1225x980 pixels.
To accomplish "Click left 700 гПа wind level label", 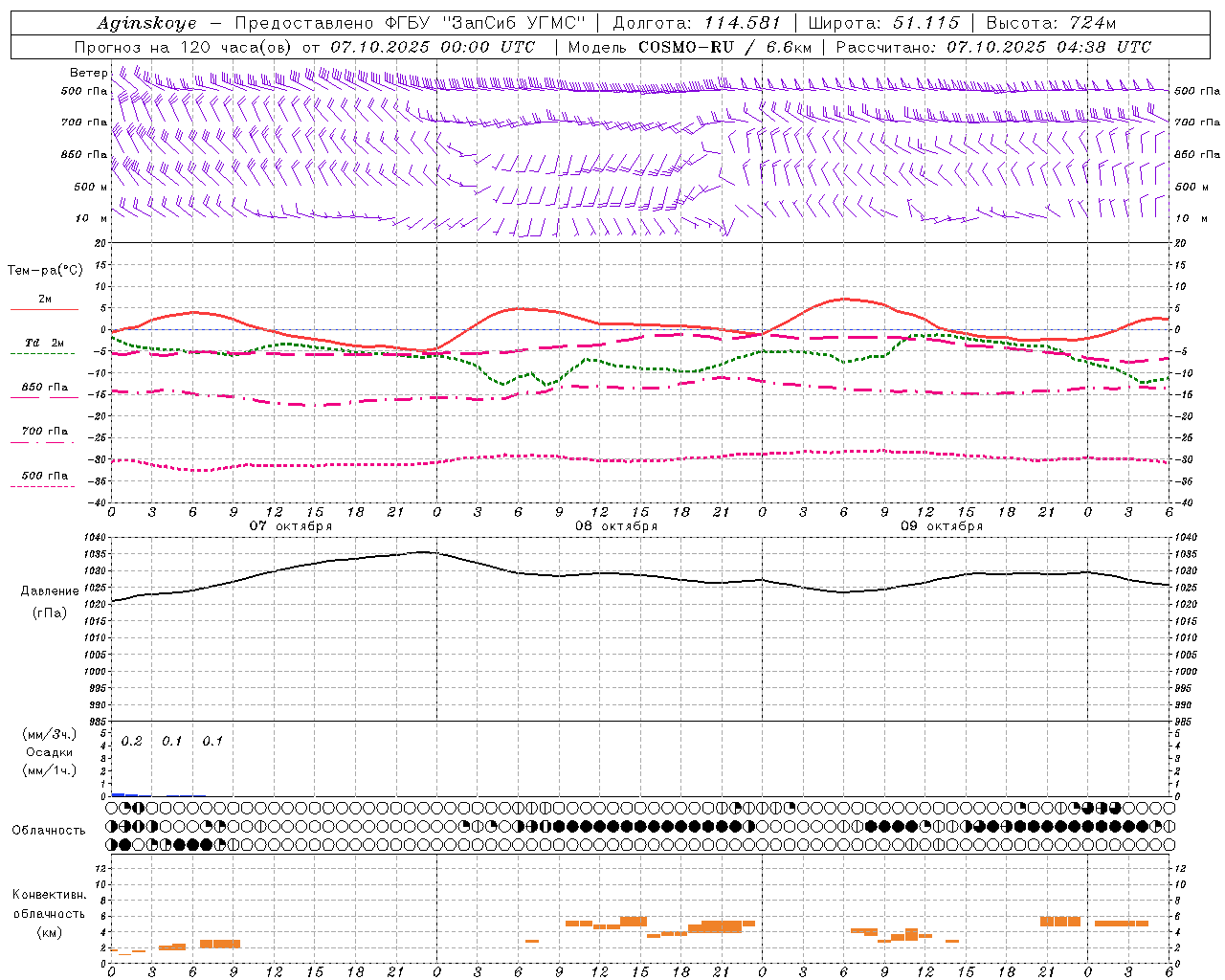I will click(84, 122).
